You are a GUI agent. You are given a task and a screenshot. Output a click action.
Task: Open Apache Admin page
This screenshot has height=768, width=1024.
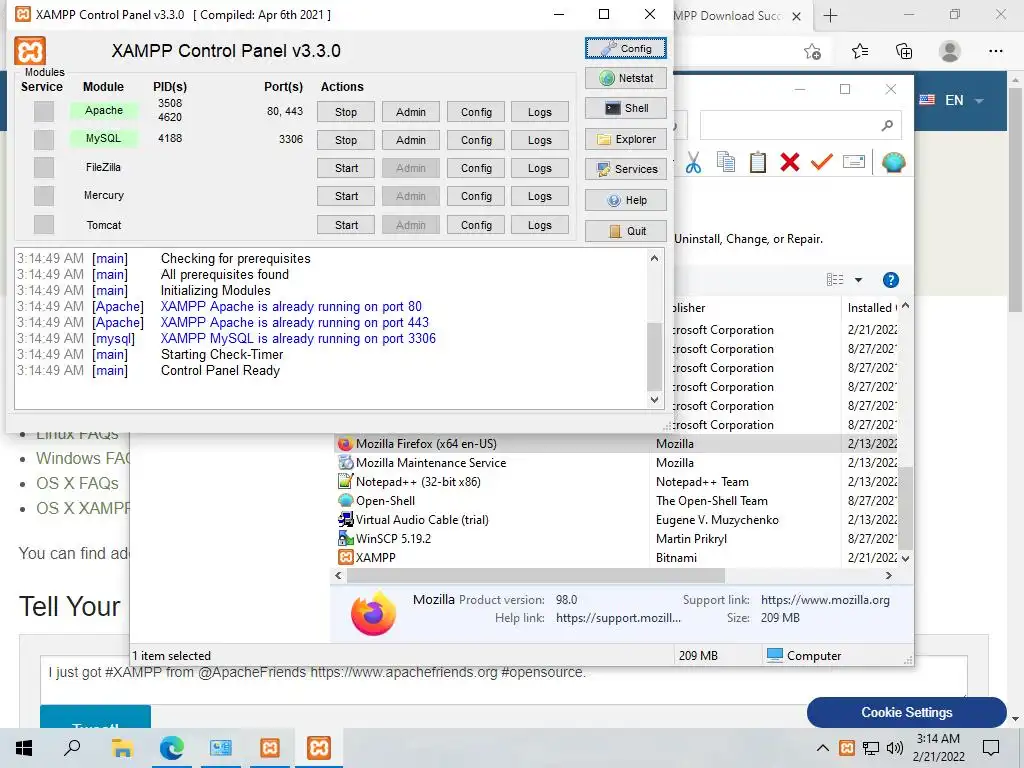410,112
